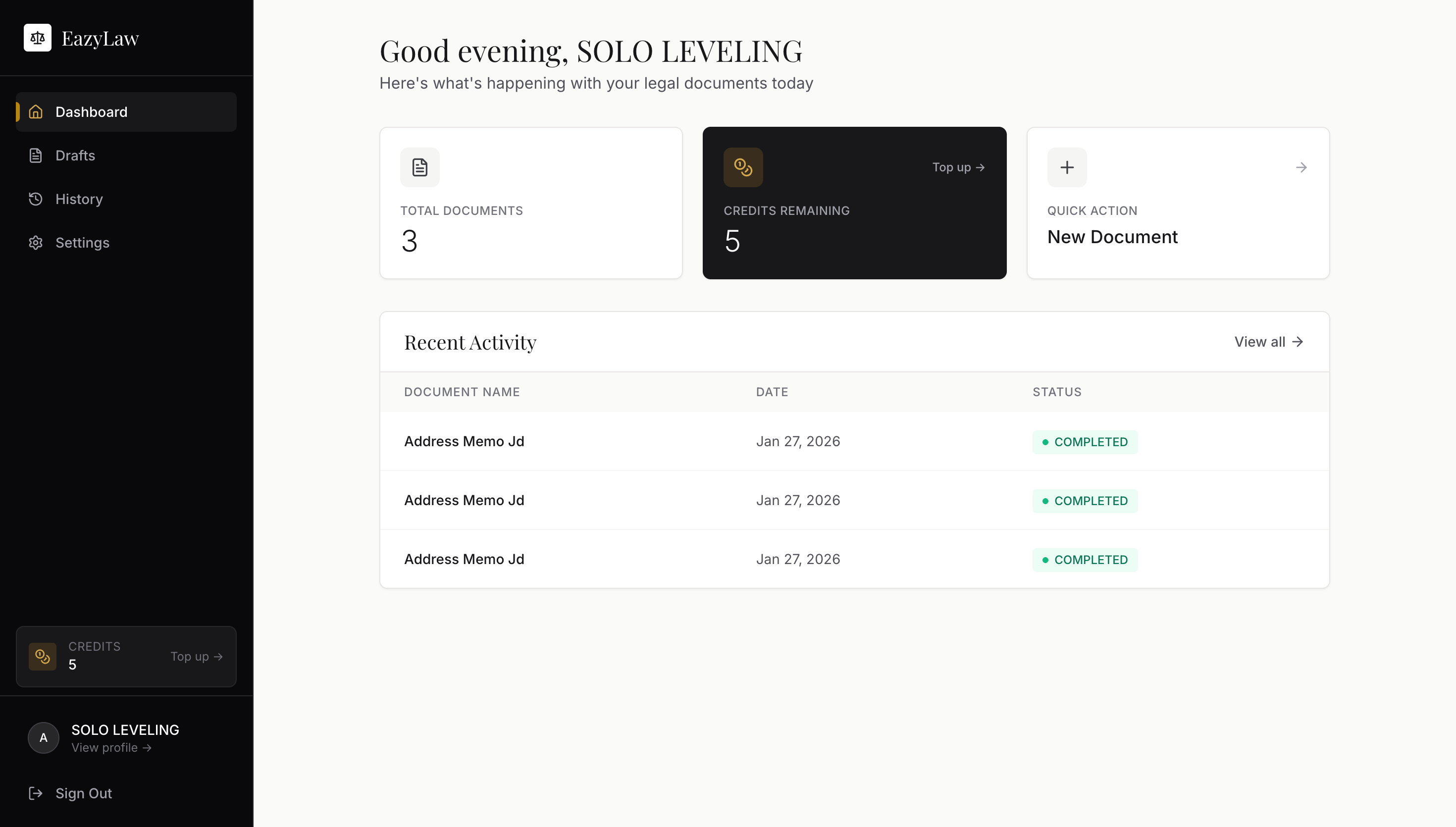Open Settings from sidebar navigation
Image resolution: width=1456 pixels, height=827 pixels.
point(82,243)
